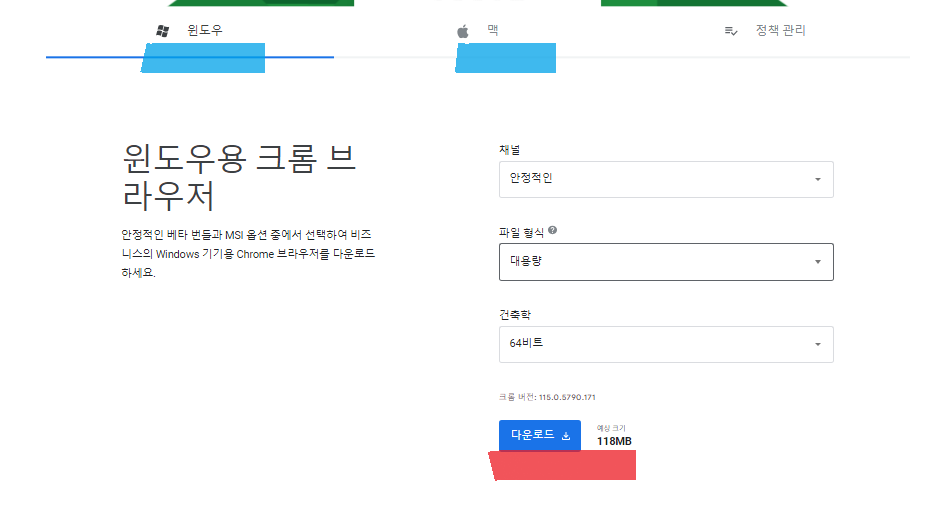This screenshot has width=931, height=519.
Task: Click the arrow of the 대용량 dropdown
Action: pyautogui.click(x=818, y=262)
